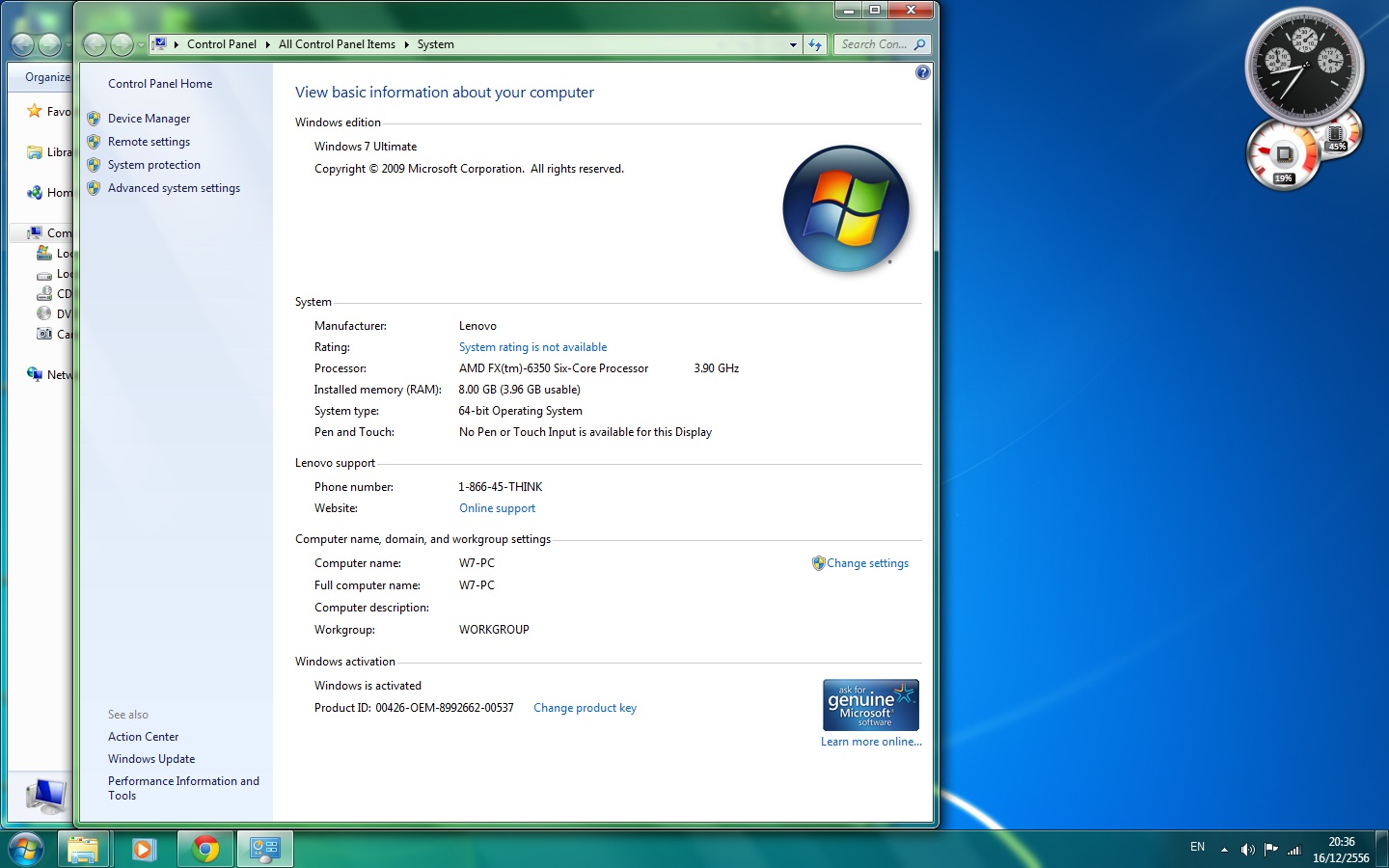
Task: Click the network signal tray icon
Action: (x=1294, y=850)
